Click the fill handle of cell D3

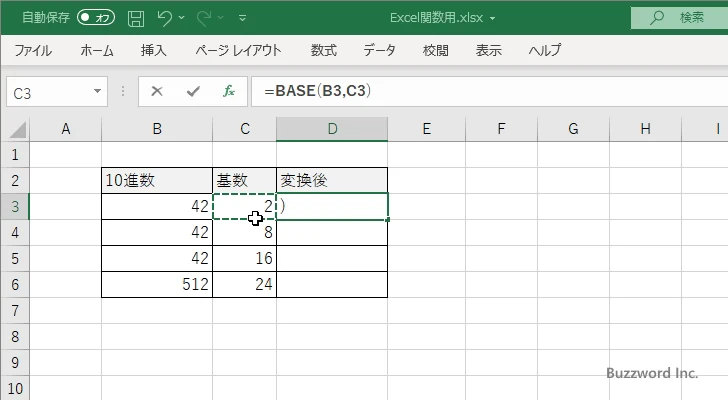click(x=388, y=219)
